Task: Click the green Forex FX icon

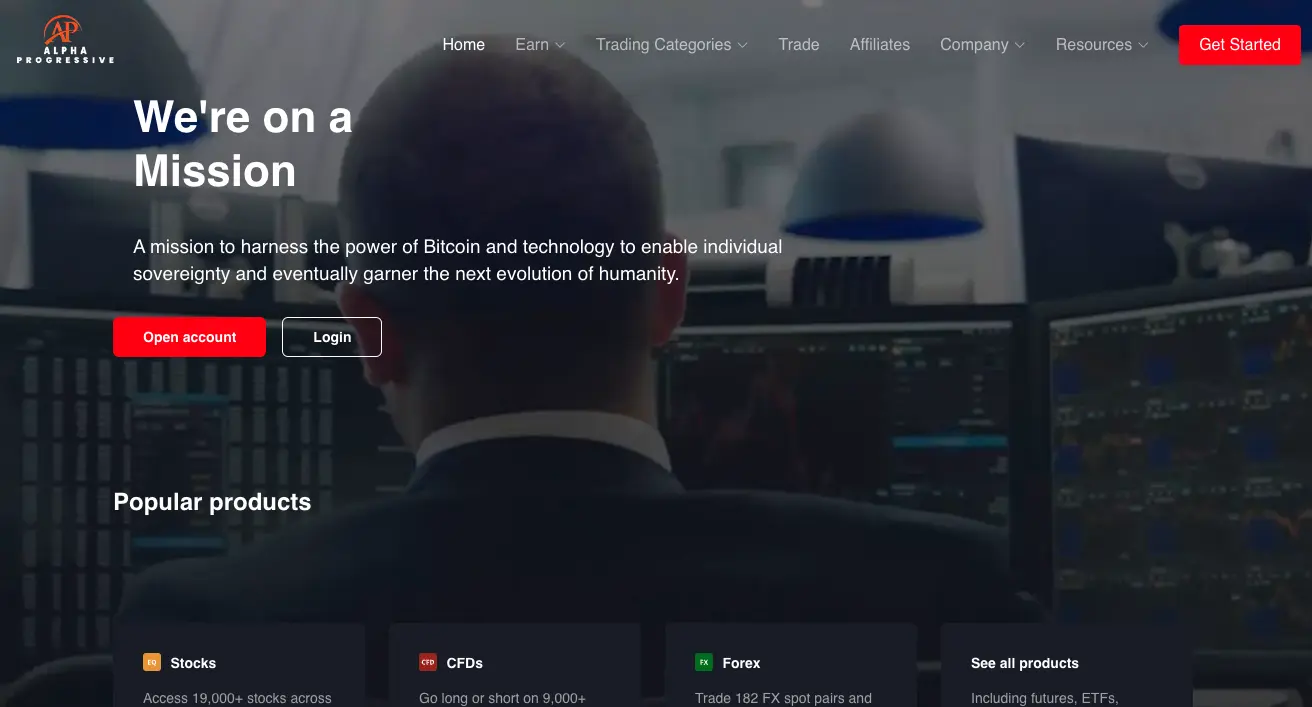Action: (704, 662)
